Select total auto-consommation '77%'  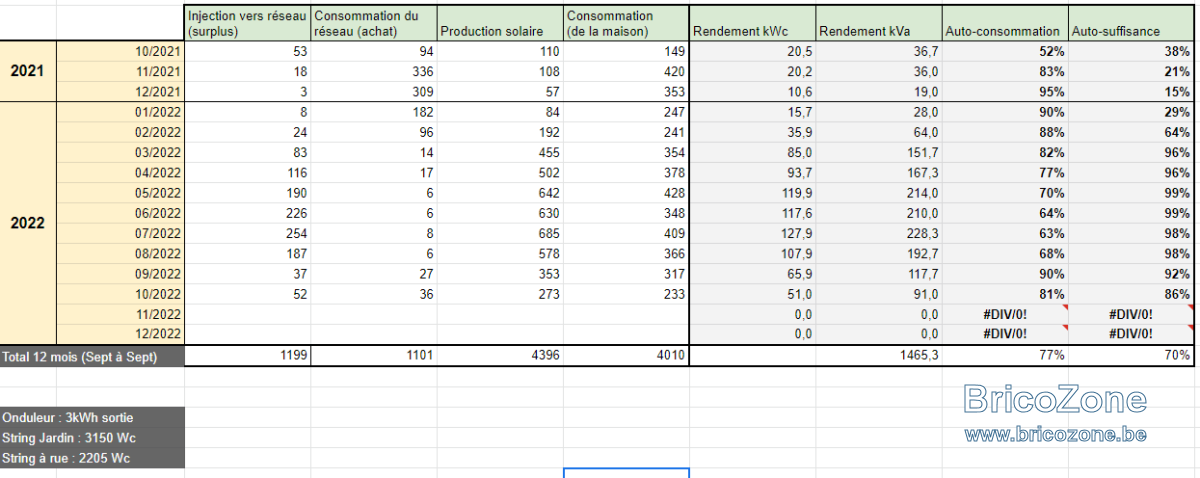[1005, 355]
